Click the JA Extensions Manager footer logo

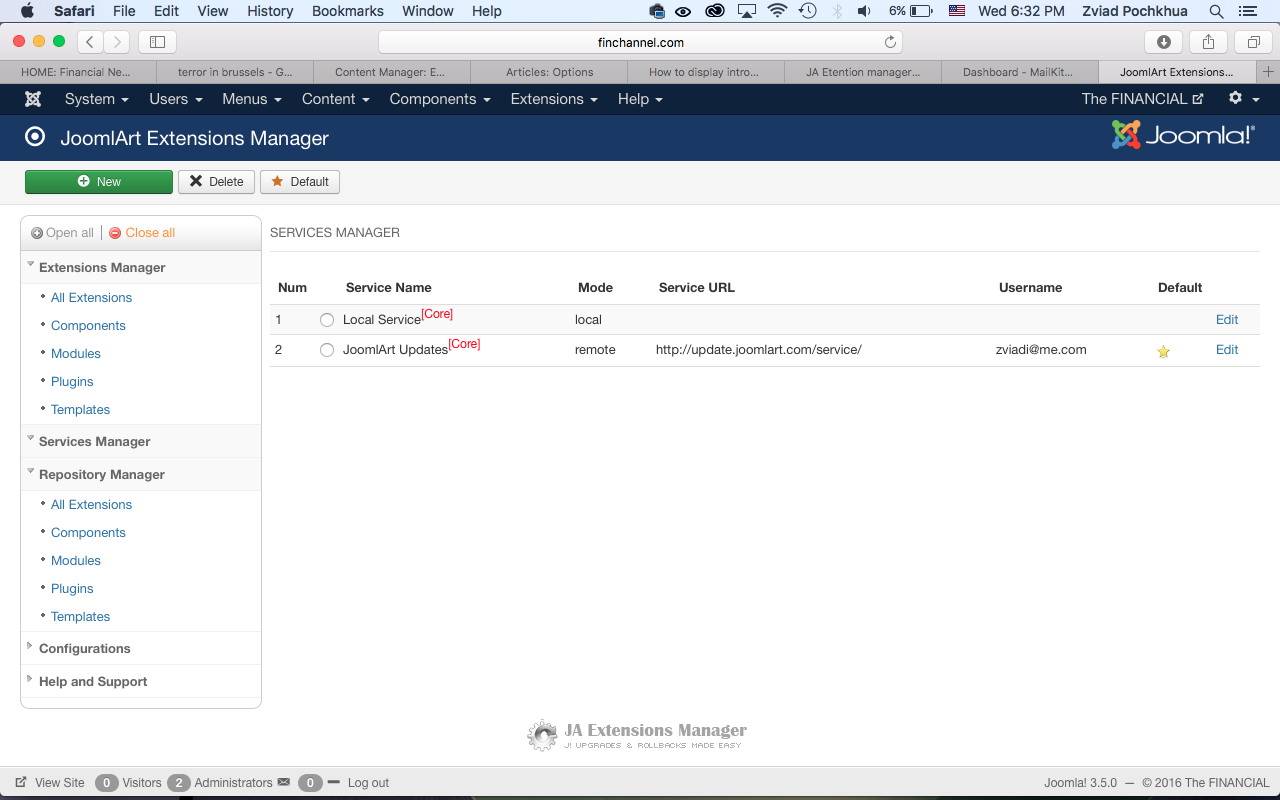click(637, 735)
